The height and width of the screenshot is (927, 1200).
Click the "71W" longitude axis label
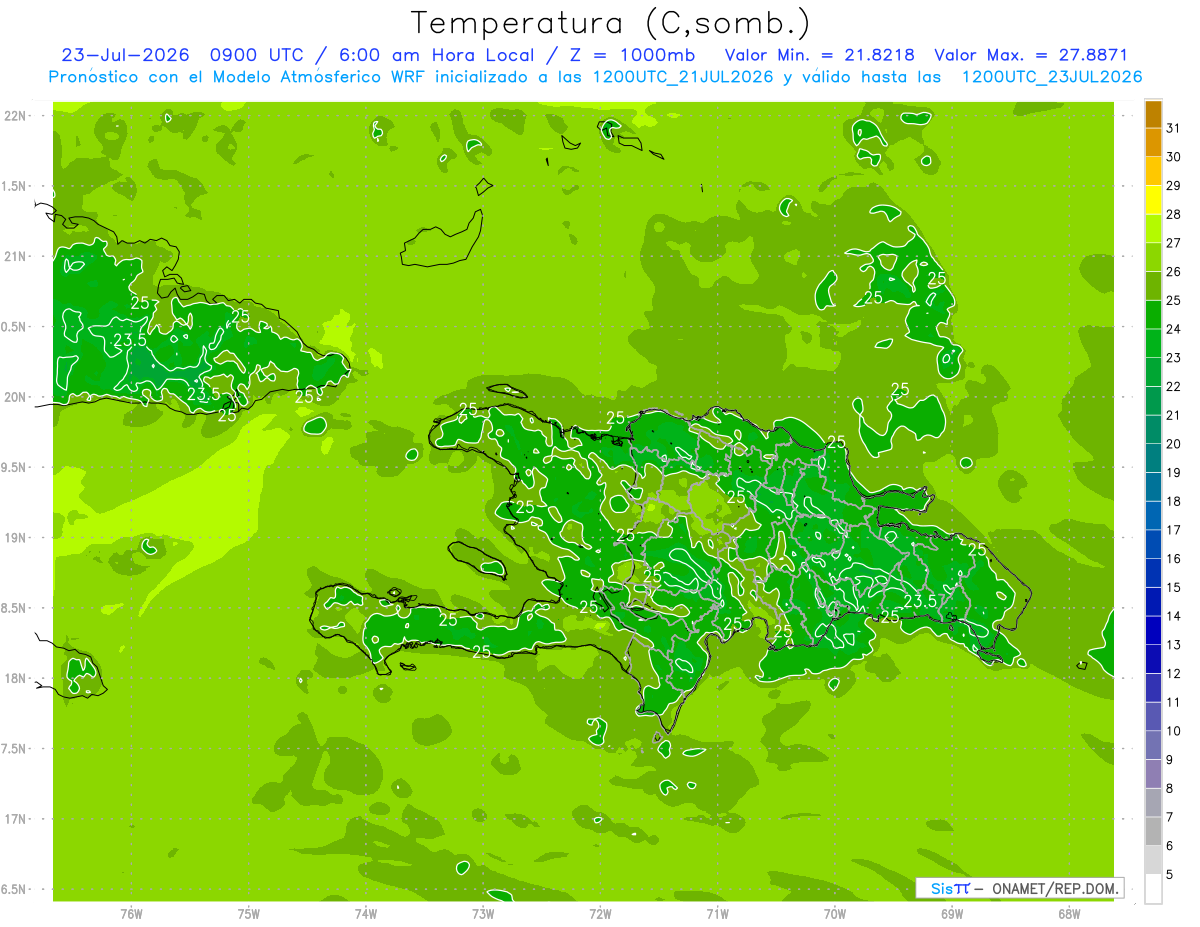click(x=717, y=913)
